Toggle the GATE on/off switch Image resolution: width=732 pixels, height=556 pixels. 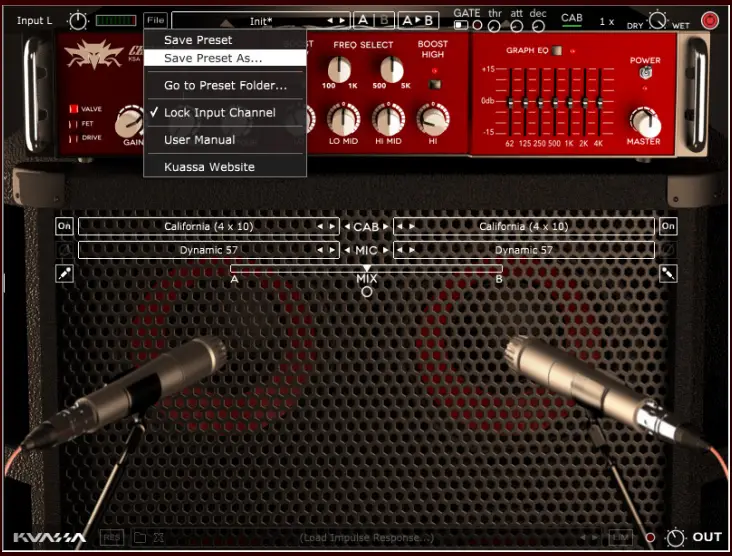point(460,25)
